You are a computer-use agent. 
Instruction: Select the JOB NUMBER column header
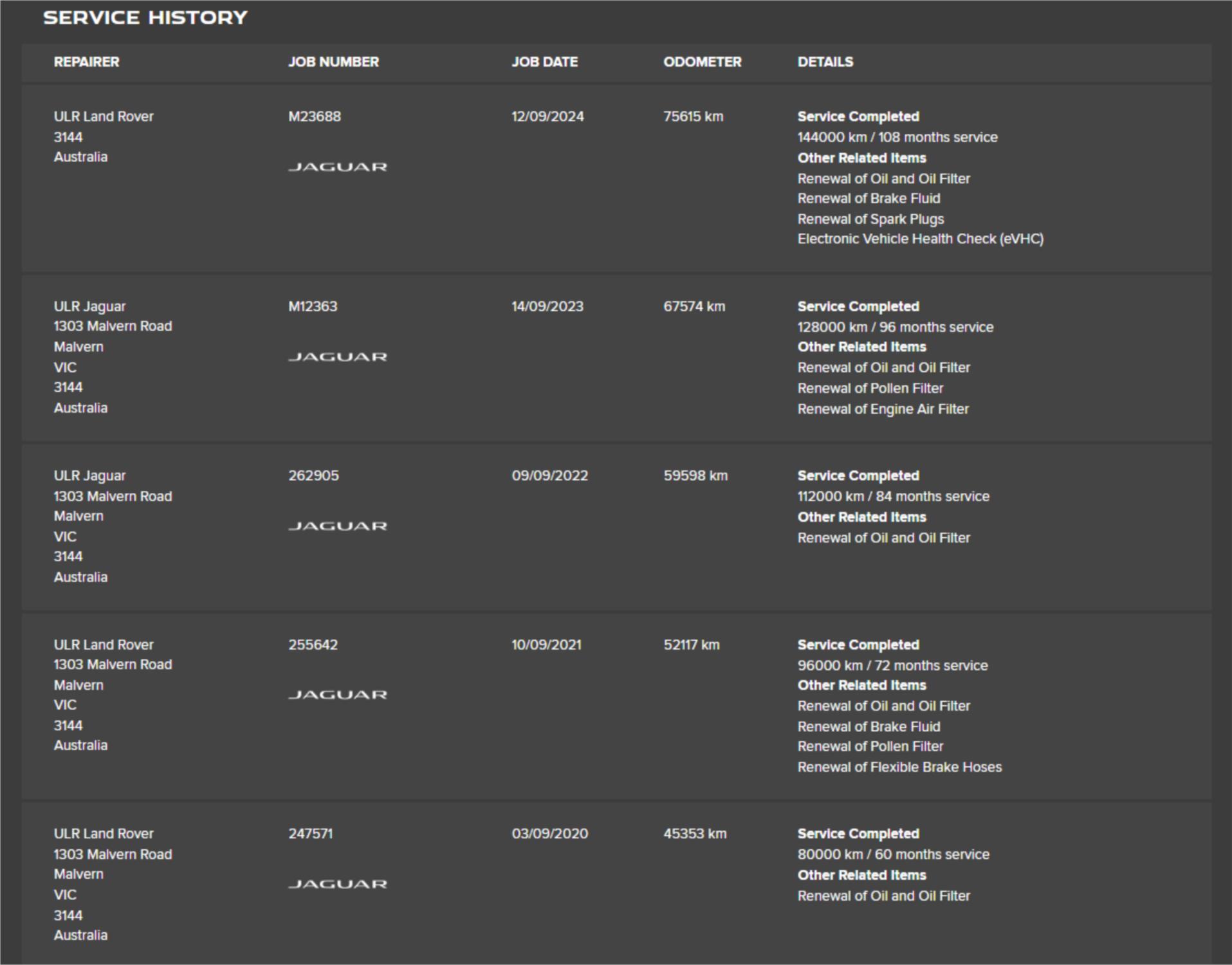[333, 62]
